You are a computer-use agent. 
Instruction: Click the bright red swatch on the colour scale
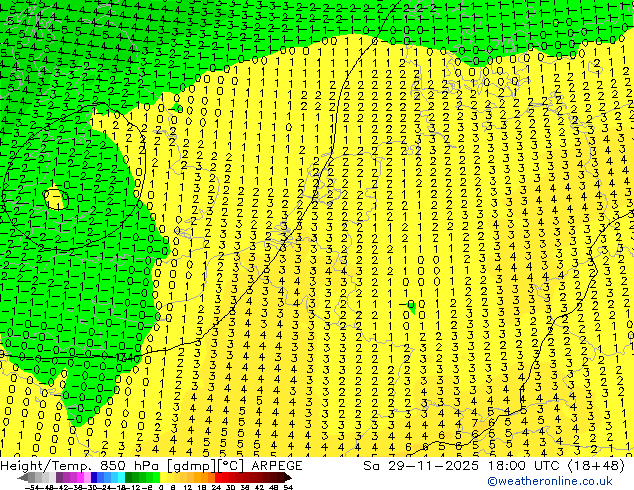(x=218, y=478)
